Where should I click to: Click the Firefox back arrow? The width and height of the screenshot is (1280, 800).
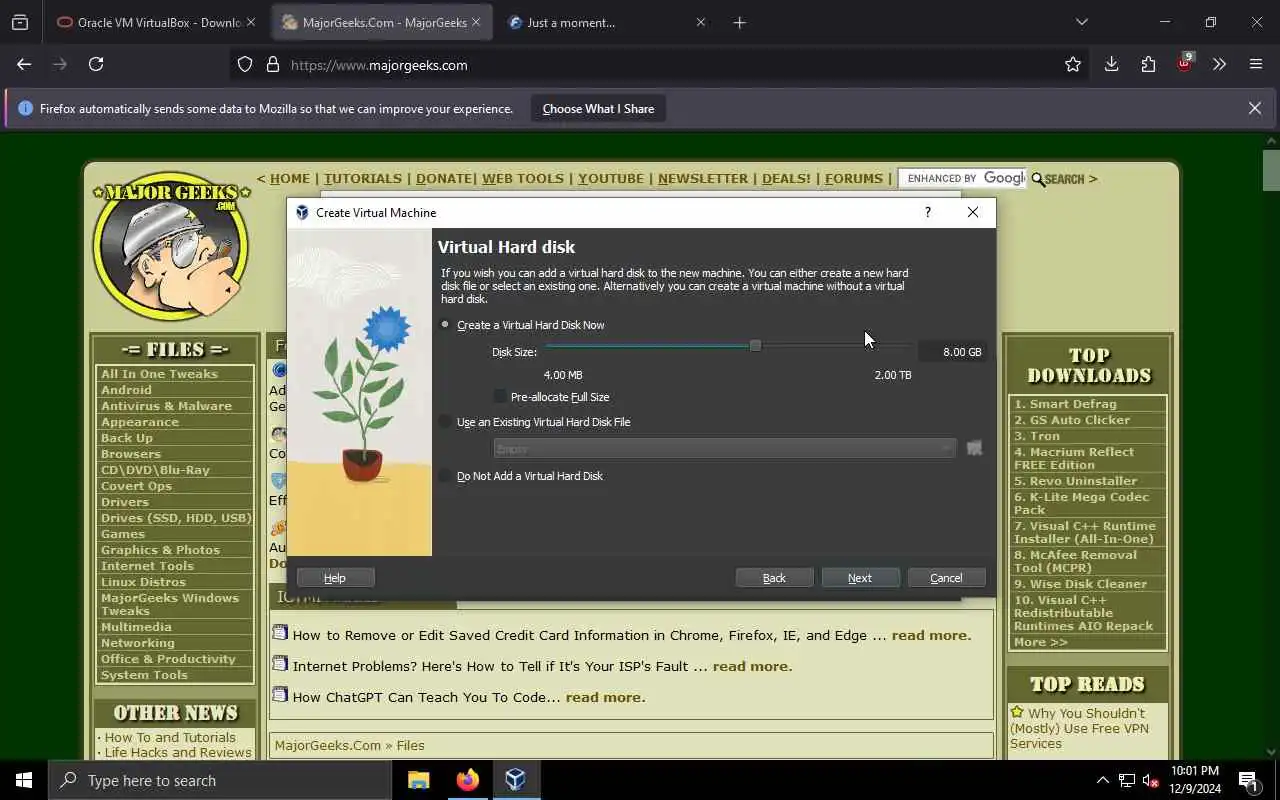pyautogui.click(x=24, y=64)
